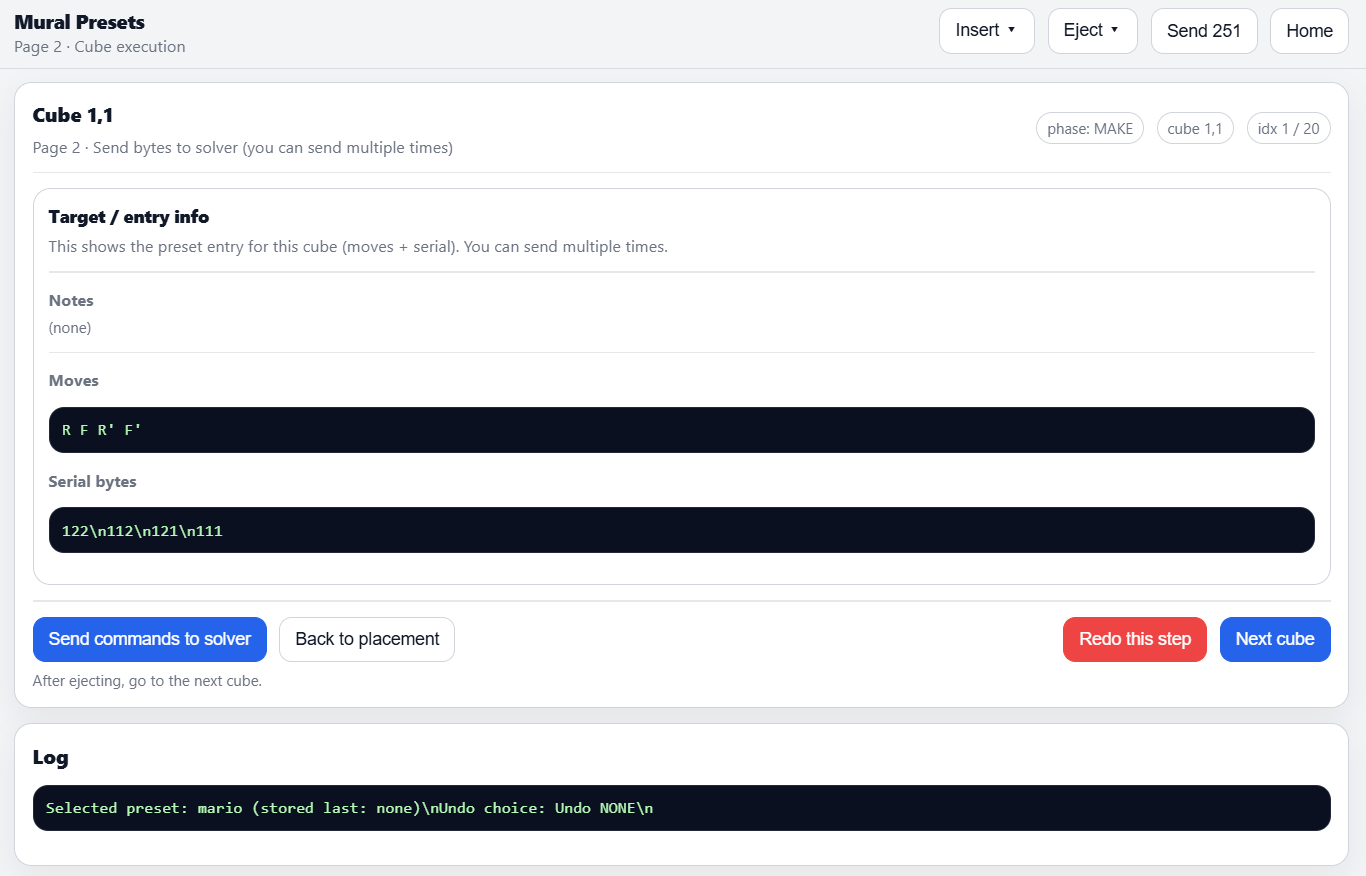The height and width of the screenshot is (876, 1366).
Task: Click Back to placement
Action: pos(367,639)
